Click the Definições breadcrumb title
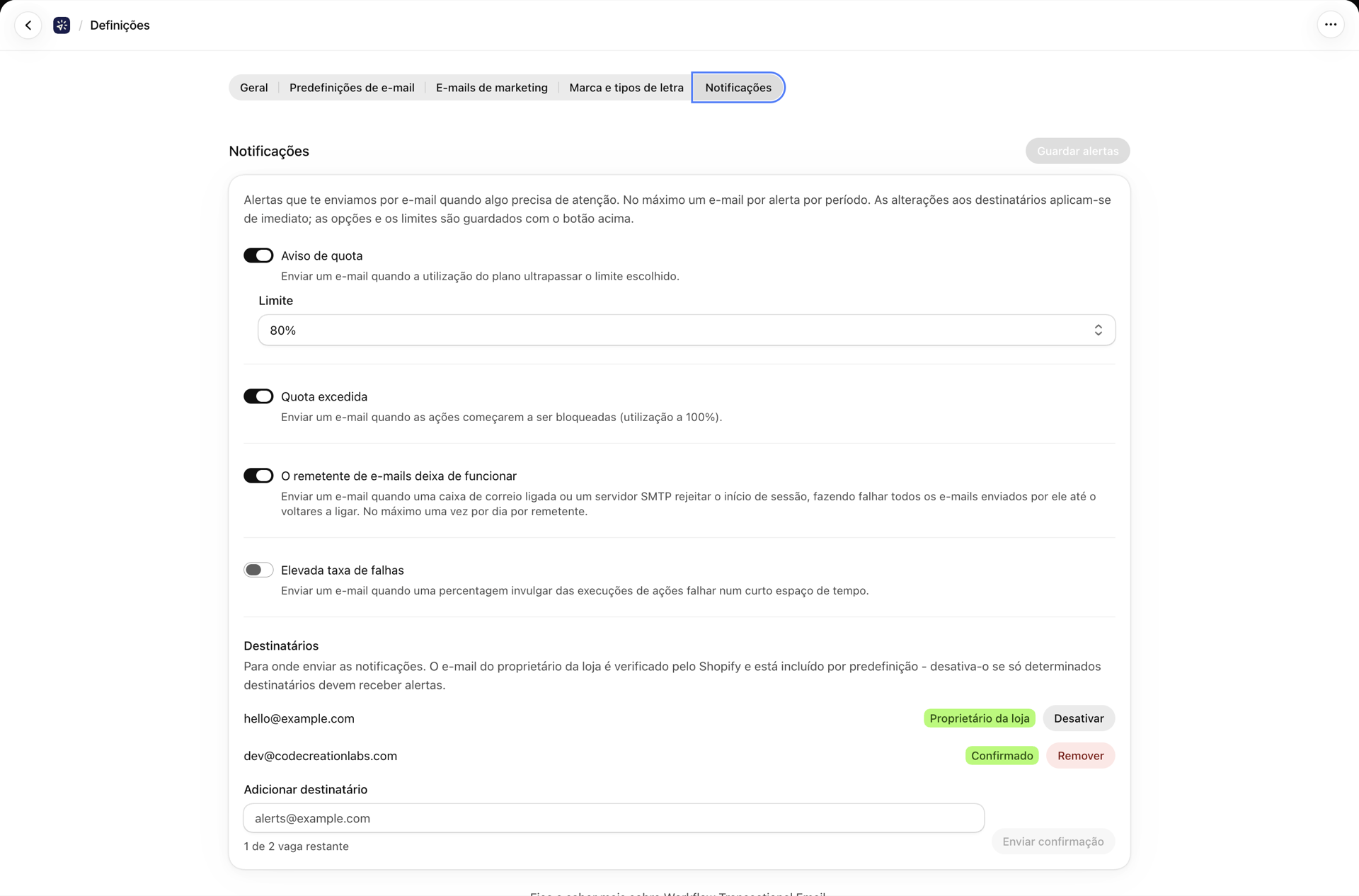This screenshot has height=896, width=1359. (120, 25)
